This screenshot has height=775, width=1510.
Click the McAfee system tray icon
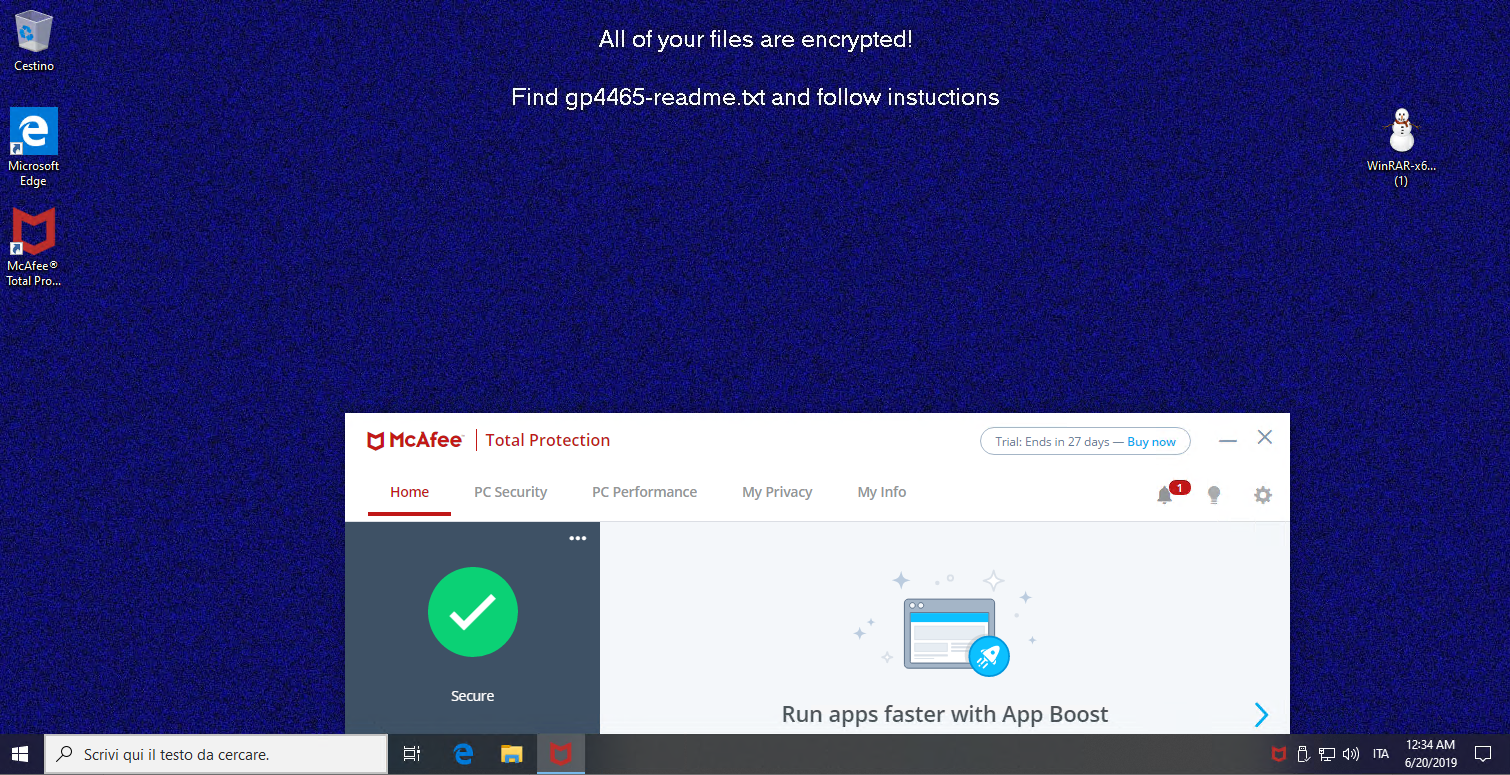click(1279, 754)
